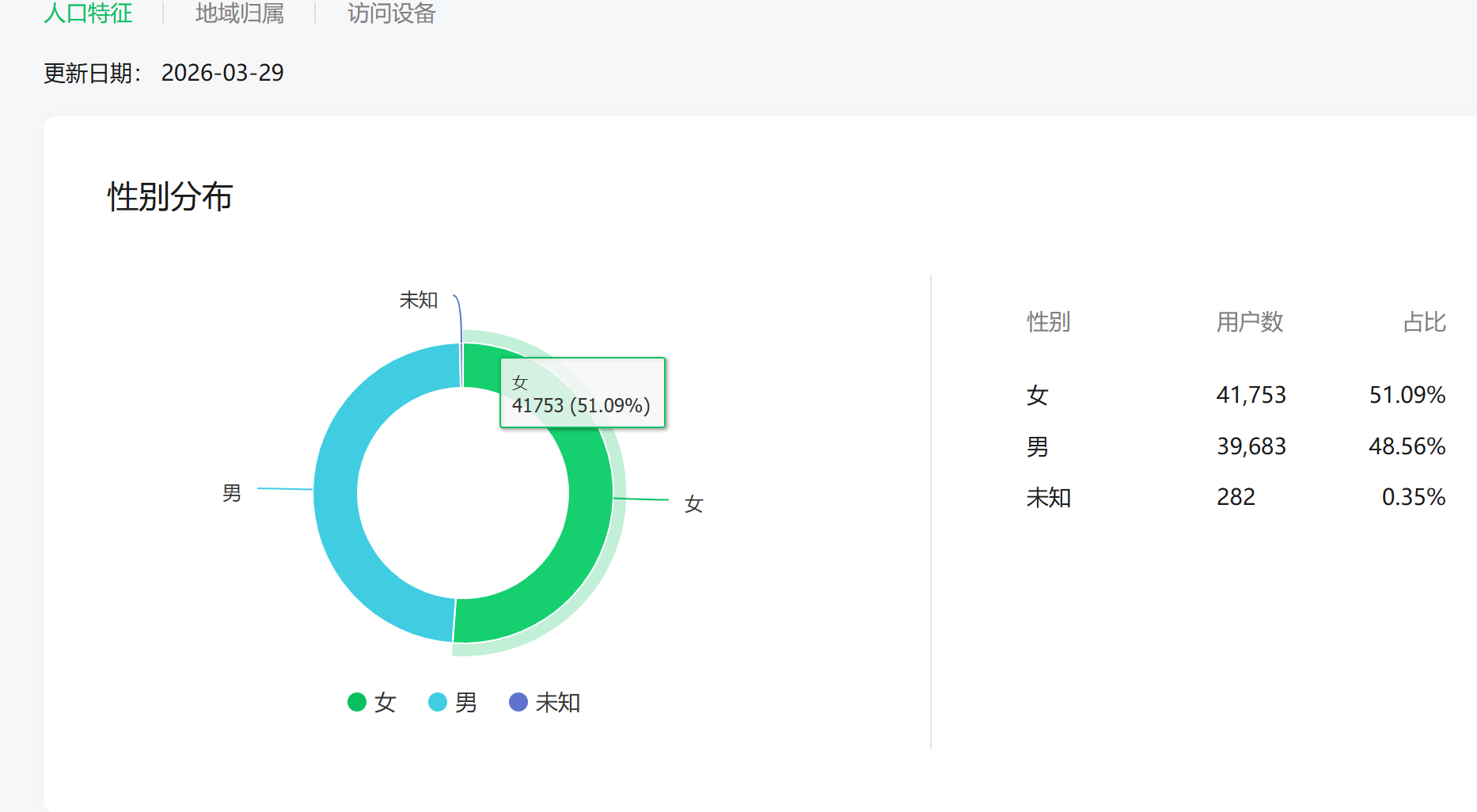
Task: Click the 性别 column header
Action: pos(1048,322)
